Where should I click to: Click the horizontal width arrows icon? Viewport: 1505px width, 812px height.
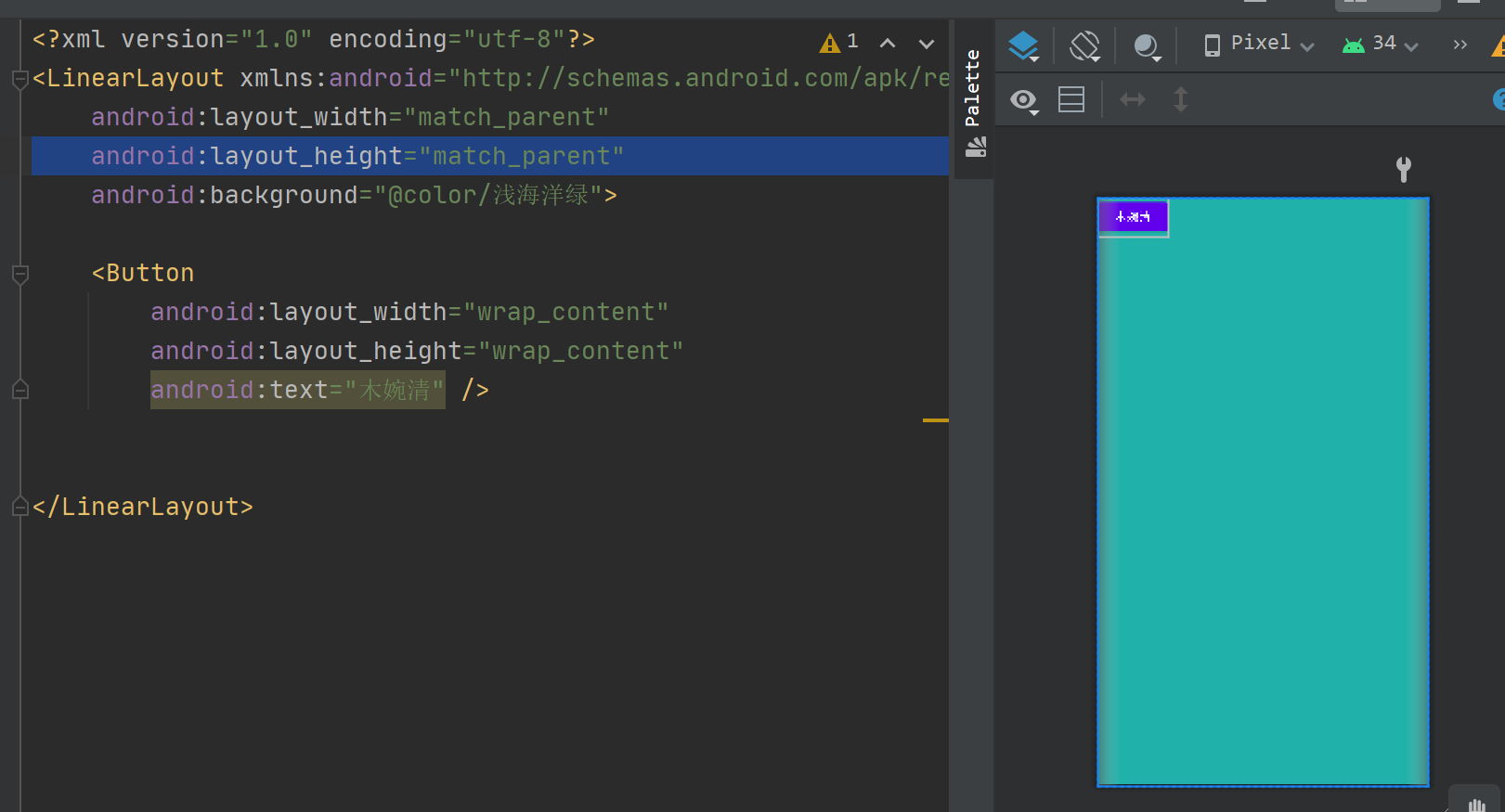[1133, 99]
